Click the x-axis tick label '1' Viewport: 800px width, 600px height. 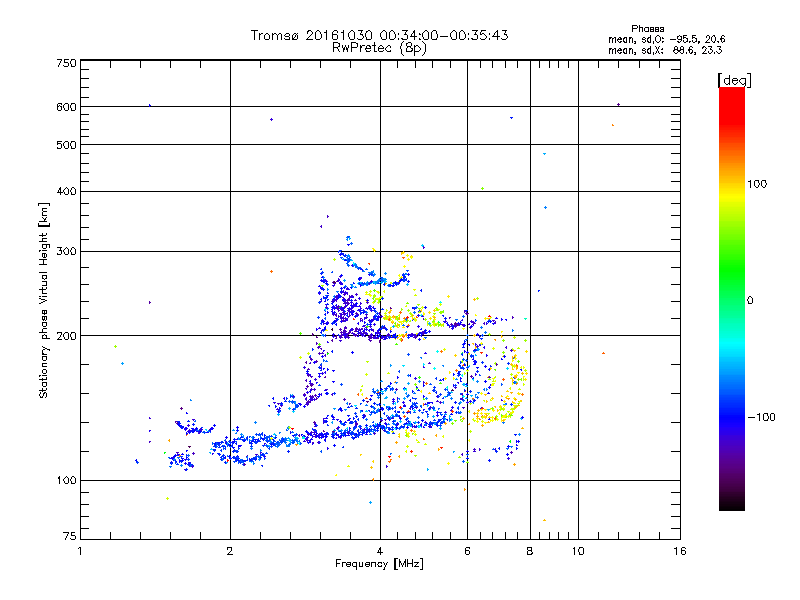point(80,551)
